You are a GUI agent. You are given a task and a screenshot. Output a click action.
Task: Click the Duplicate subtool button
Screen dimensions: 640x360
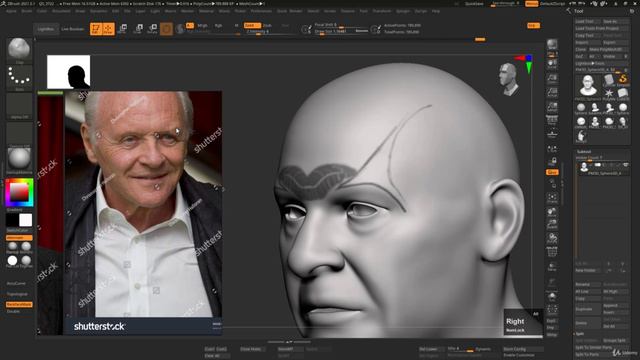coord(587,309)
